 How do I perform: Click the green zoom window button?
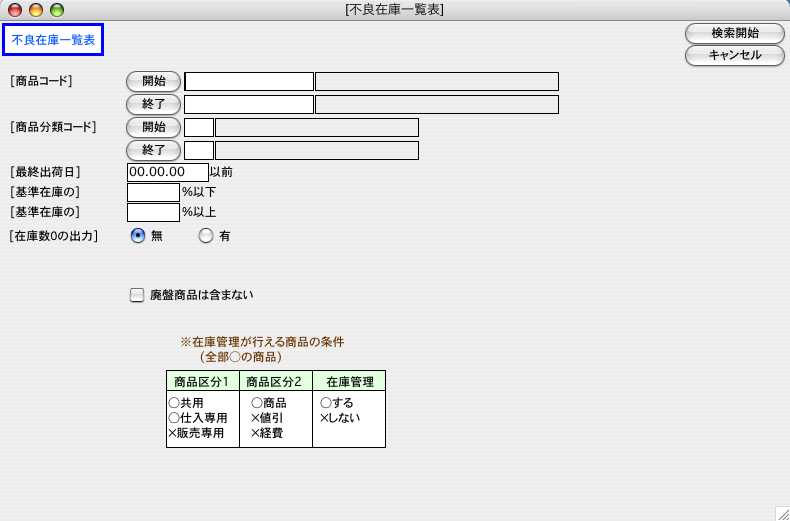coord(56,10)
